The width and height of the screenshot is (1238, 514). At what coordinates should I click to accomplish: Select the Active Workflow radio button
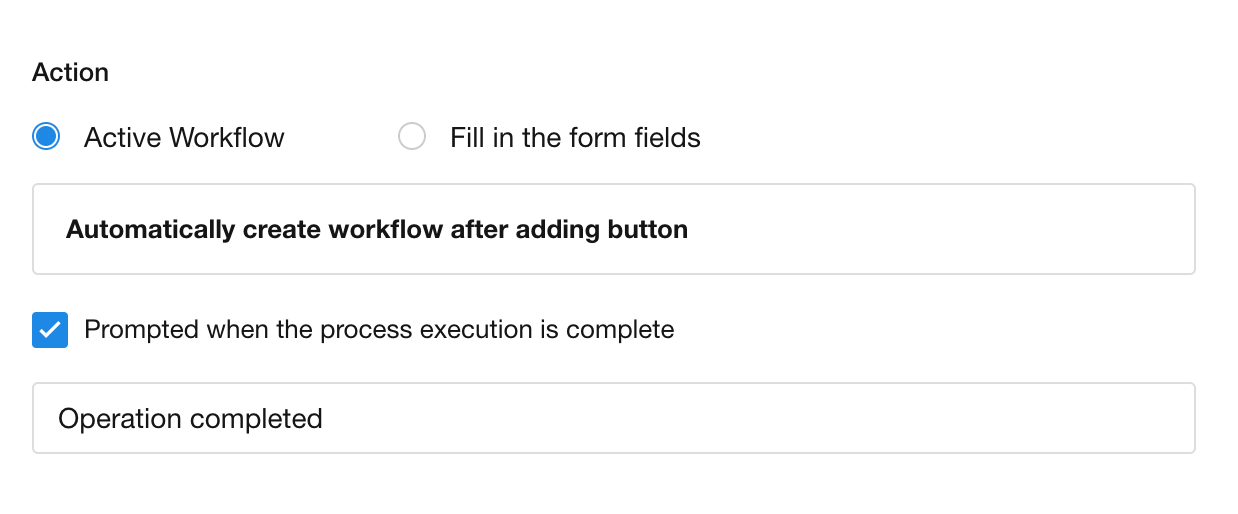tap(46, 137)
